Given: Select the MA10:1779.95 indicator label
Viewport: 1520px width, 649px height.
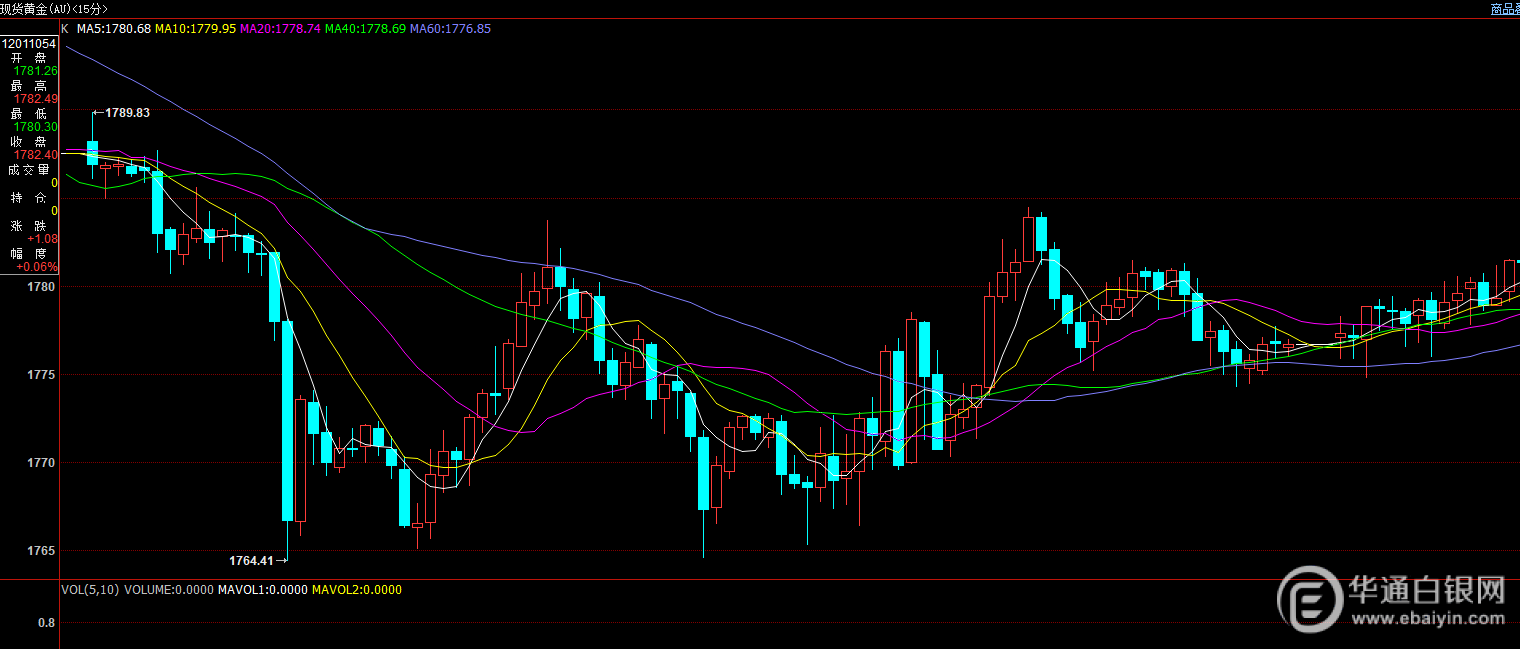Looking at the screenshot, I should (195, 29).
